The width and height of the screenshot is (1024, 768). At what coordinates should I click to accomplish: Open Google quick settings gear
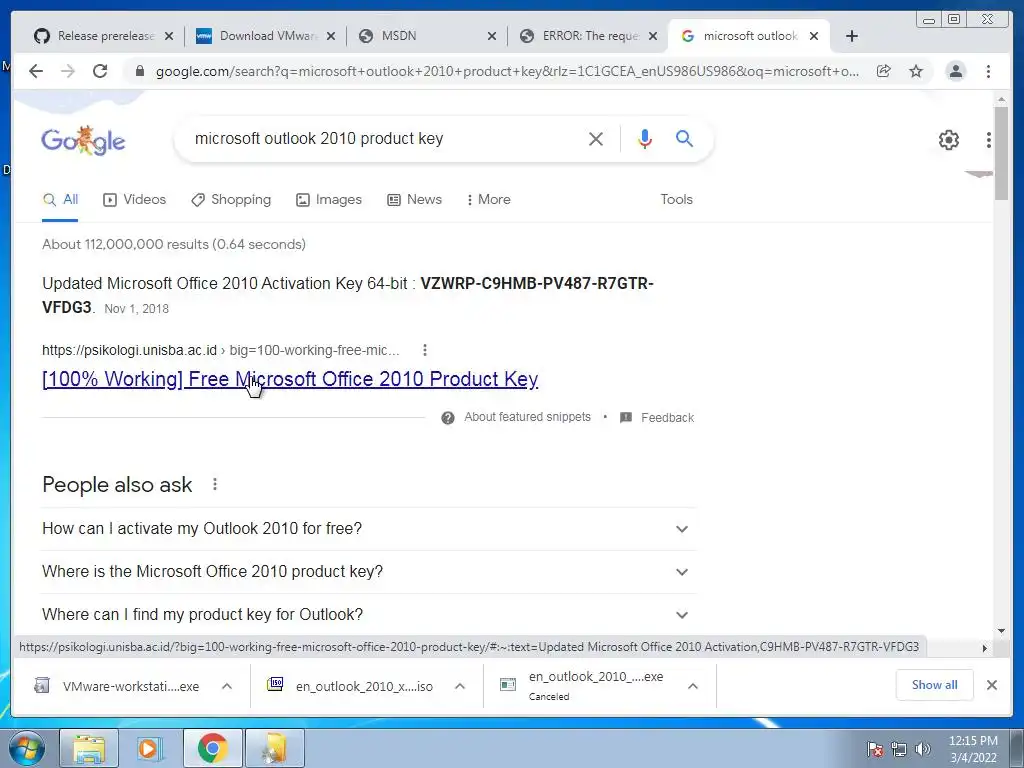click(949, 140)
